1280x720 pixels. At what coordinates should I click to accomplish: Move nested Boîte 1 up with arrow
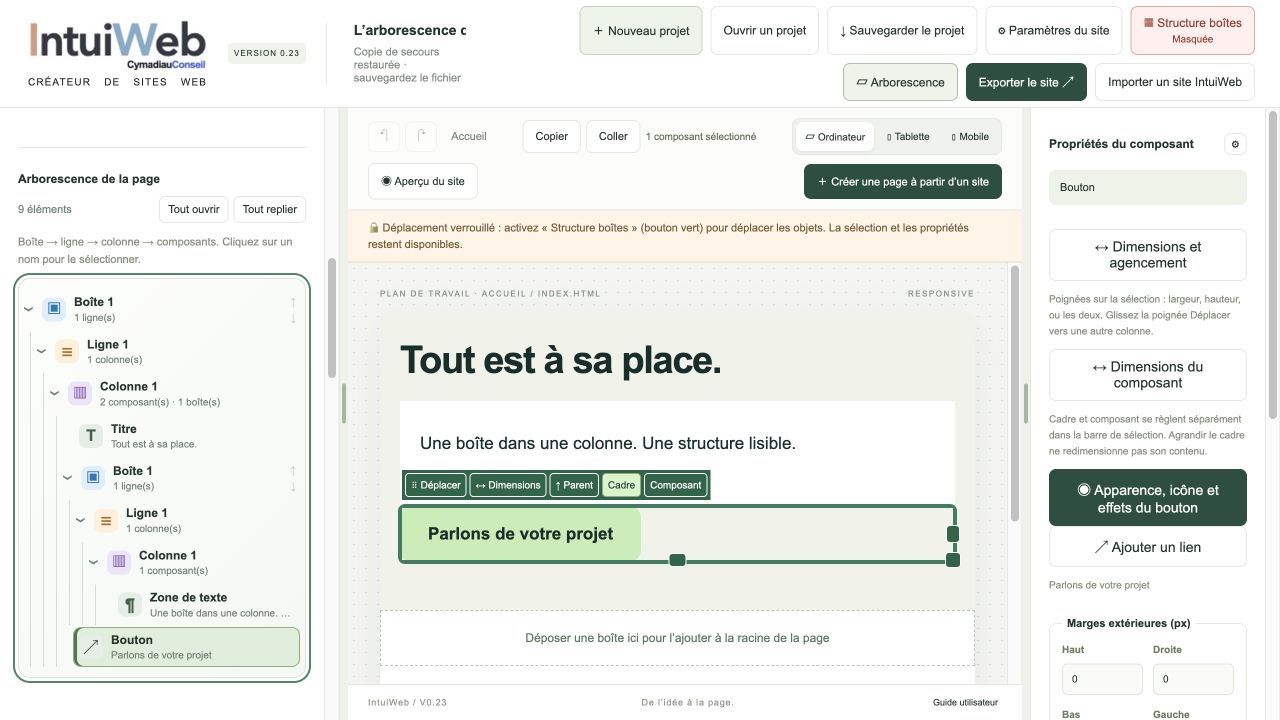pos(293,470)
